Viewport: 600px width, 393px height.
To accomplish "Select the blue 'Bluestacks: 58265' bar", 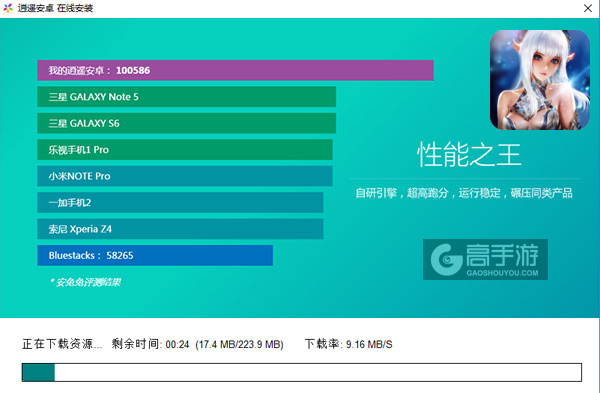I will [155, 255].
